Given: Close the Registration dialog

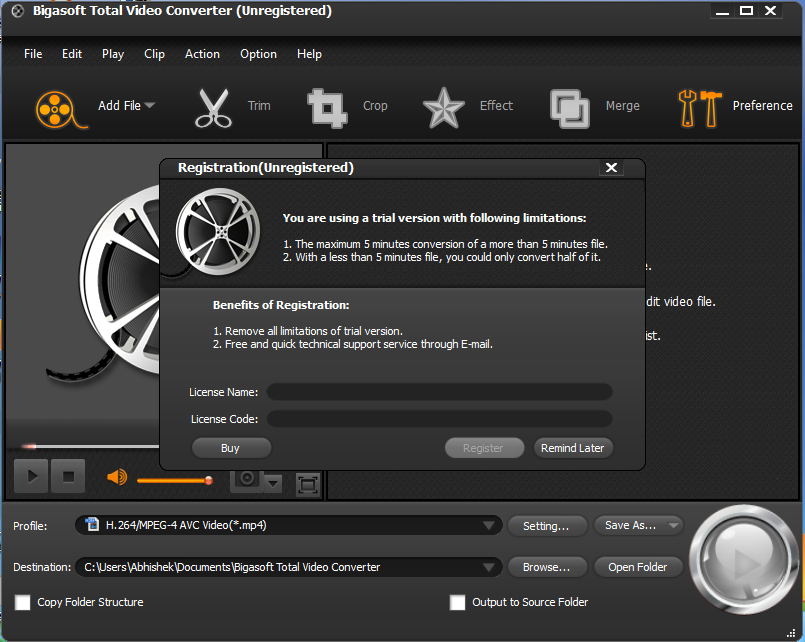Looking at the screenshot, I should coord(611,168).
